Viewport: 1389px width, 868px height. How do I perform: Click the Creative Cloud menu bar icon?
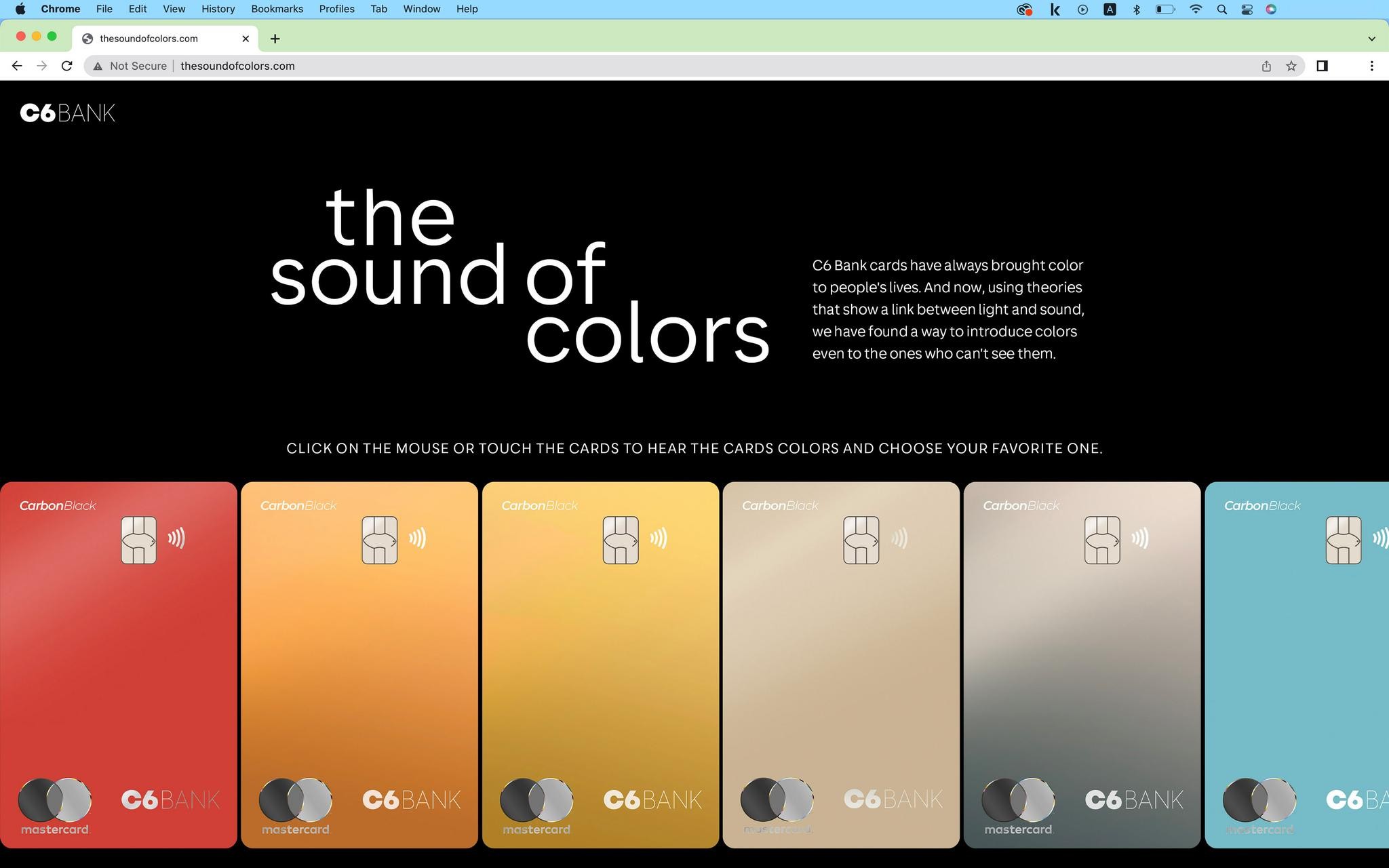1024,9
